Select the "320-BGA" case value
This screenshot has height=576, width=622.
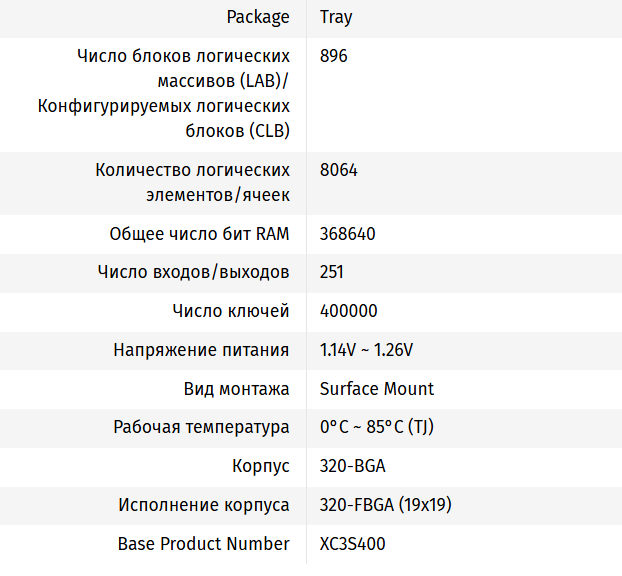click(353, 466)
